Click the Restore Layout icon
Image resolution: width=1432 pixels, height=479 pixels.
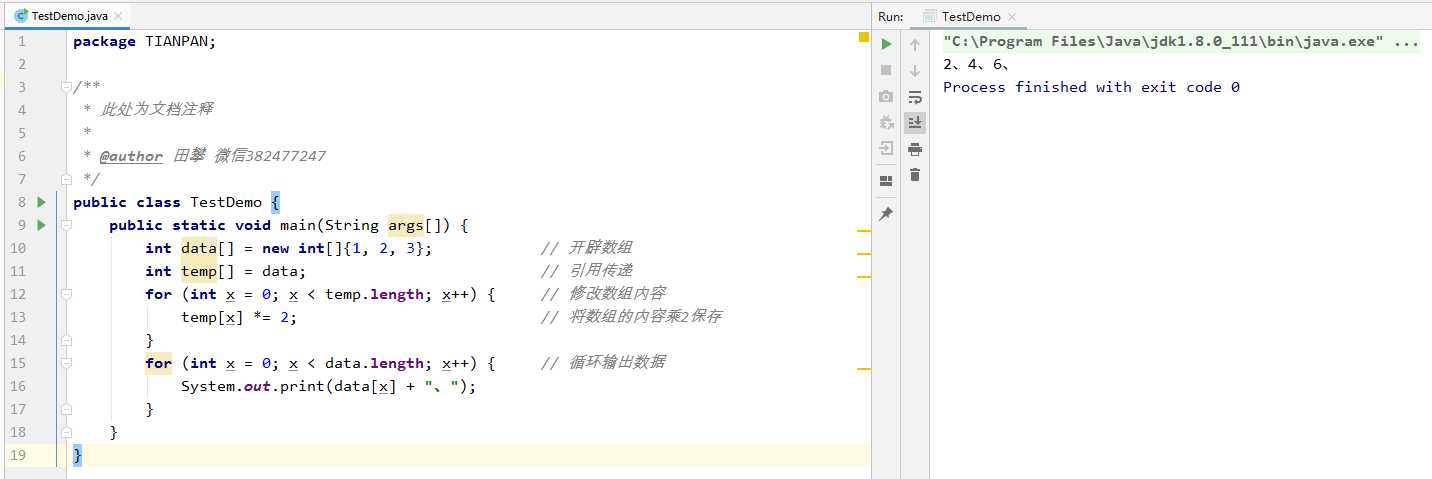point(886,181)
